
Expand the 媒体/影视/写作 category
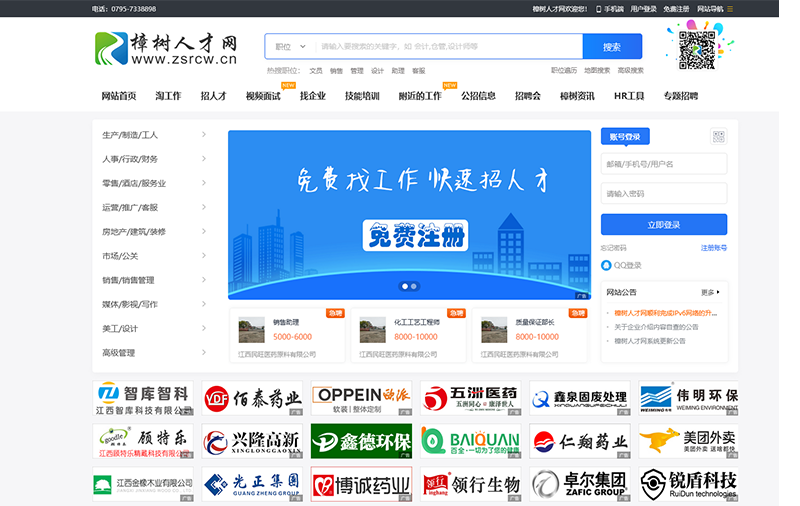tap(154, 305)
